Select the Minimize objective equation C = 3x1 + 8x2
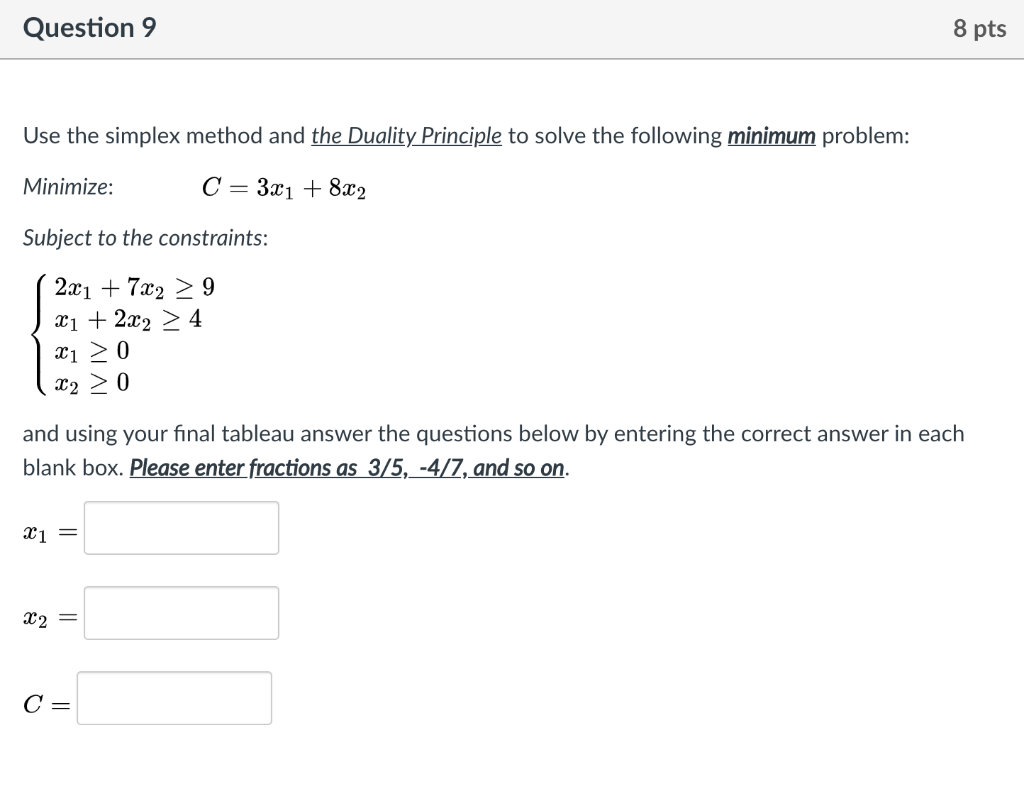Screen dimensions: 1024x806 [x=283, y=186]
